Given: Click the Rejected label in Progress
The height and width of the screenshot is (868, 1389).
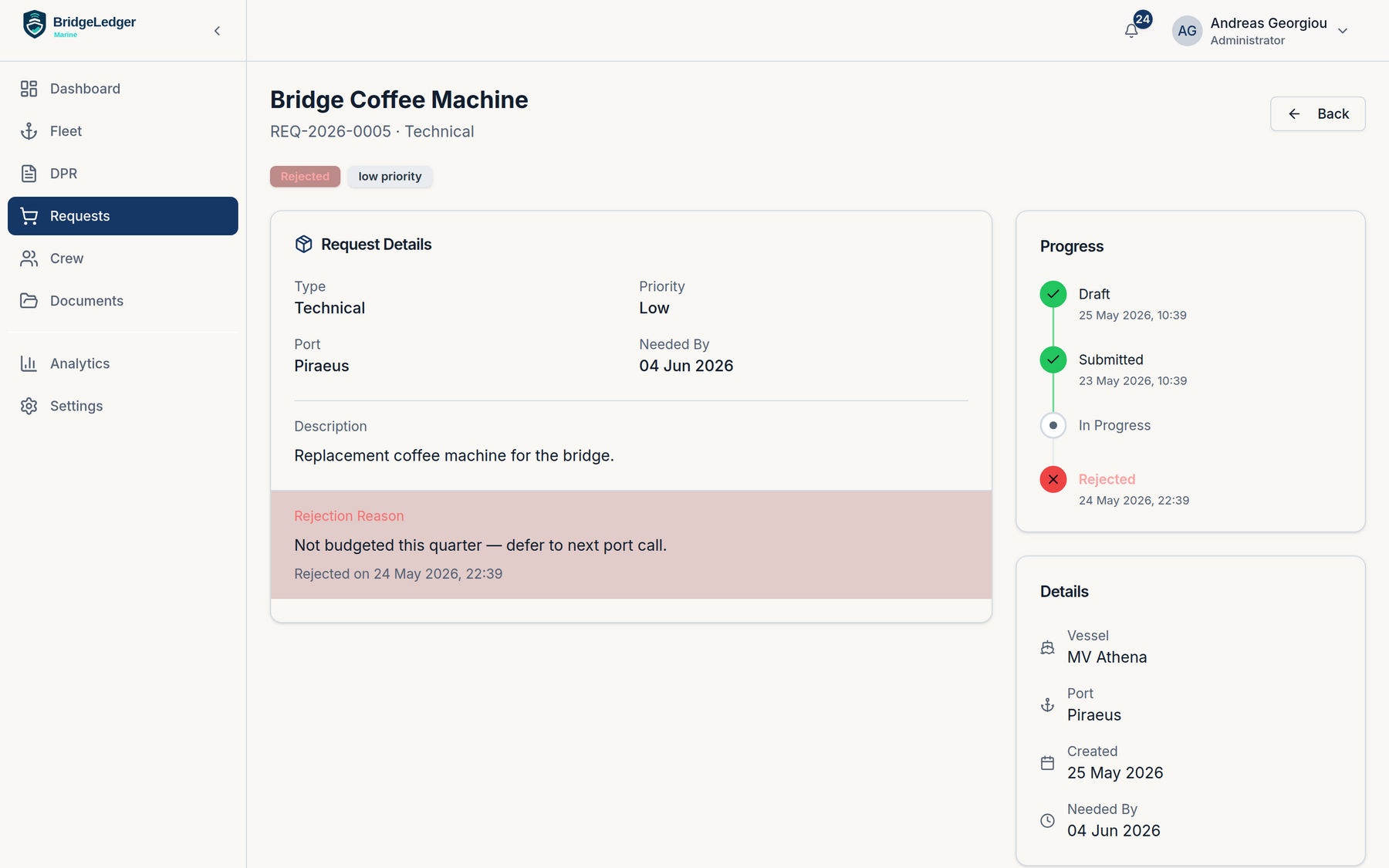Looking at the screenshot, I should pos(1107,479).
